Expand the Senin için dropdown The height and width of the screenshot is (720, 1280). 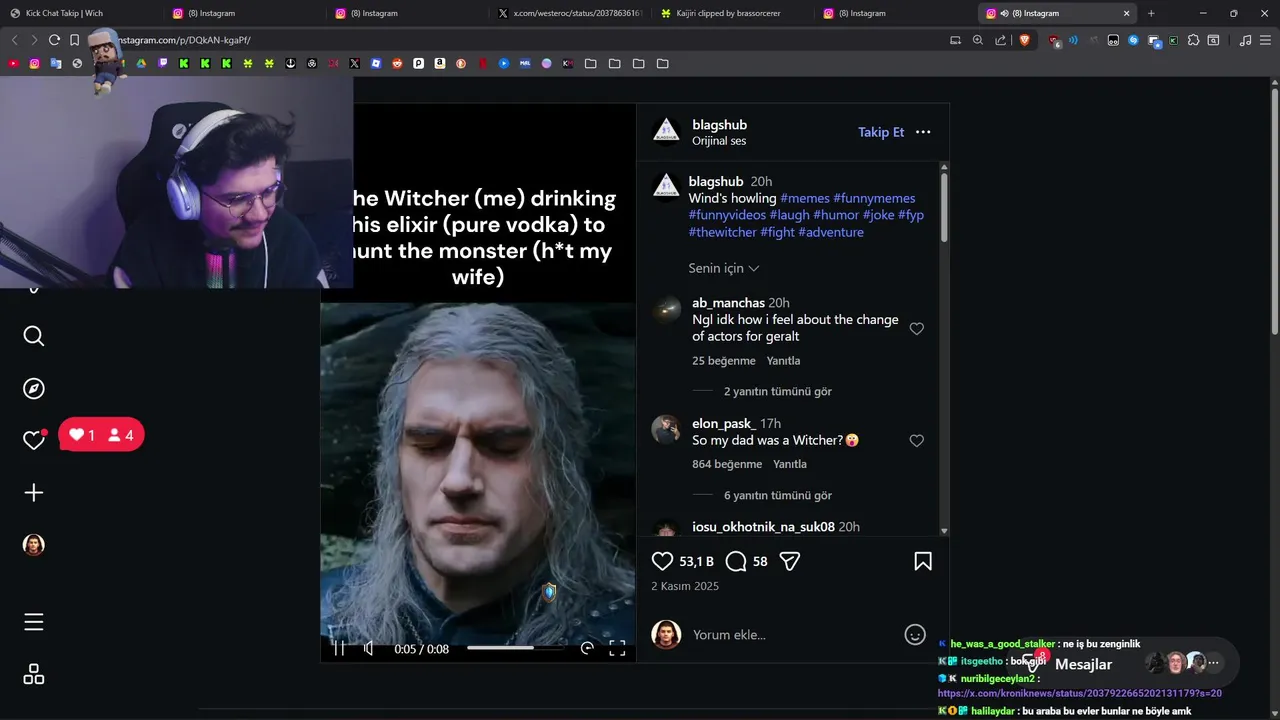[x=724, y=269]
